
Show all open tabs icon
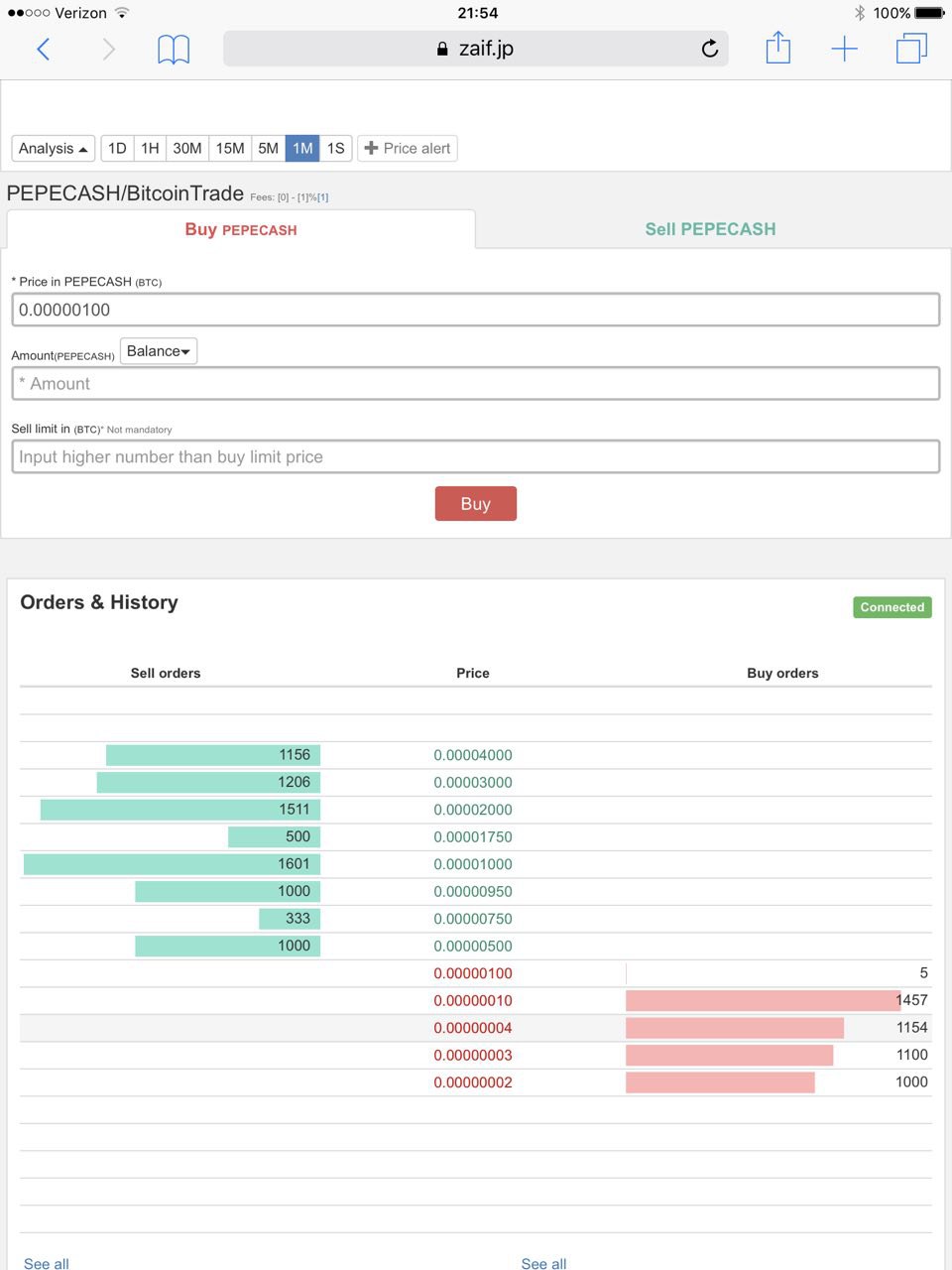pos(911,49)
